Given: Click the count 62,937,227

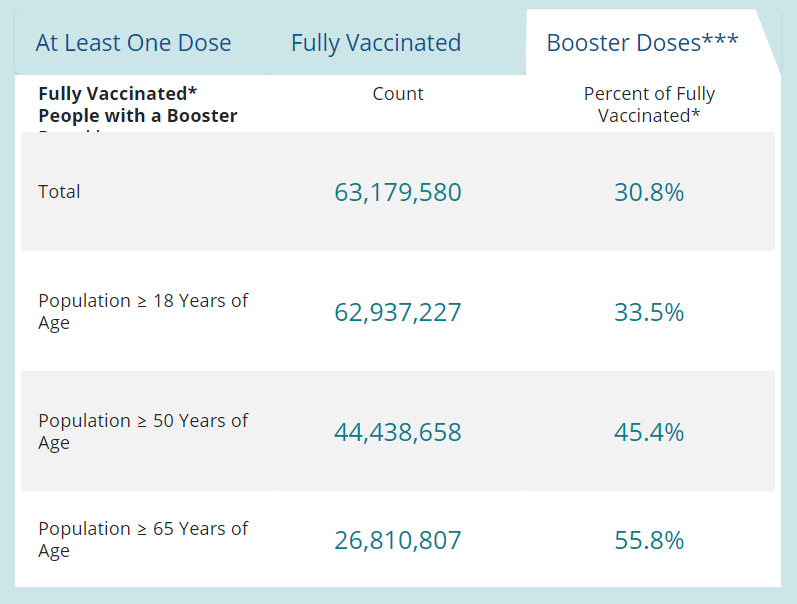Looking at the screenshot, I should [398, 312].
